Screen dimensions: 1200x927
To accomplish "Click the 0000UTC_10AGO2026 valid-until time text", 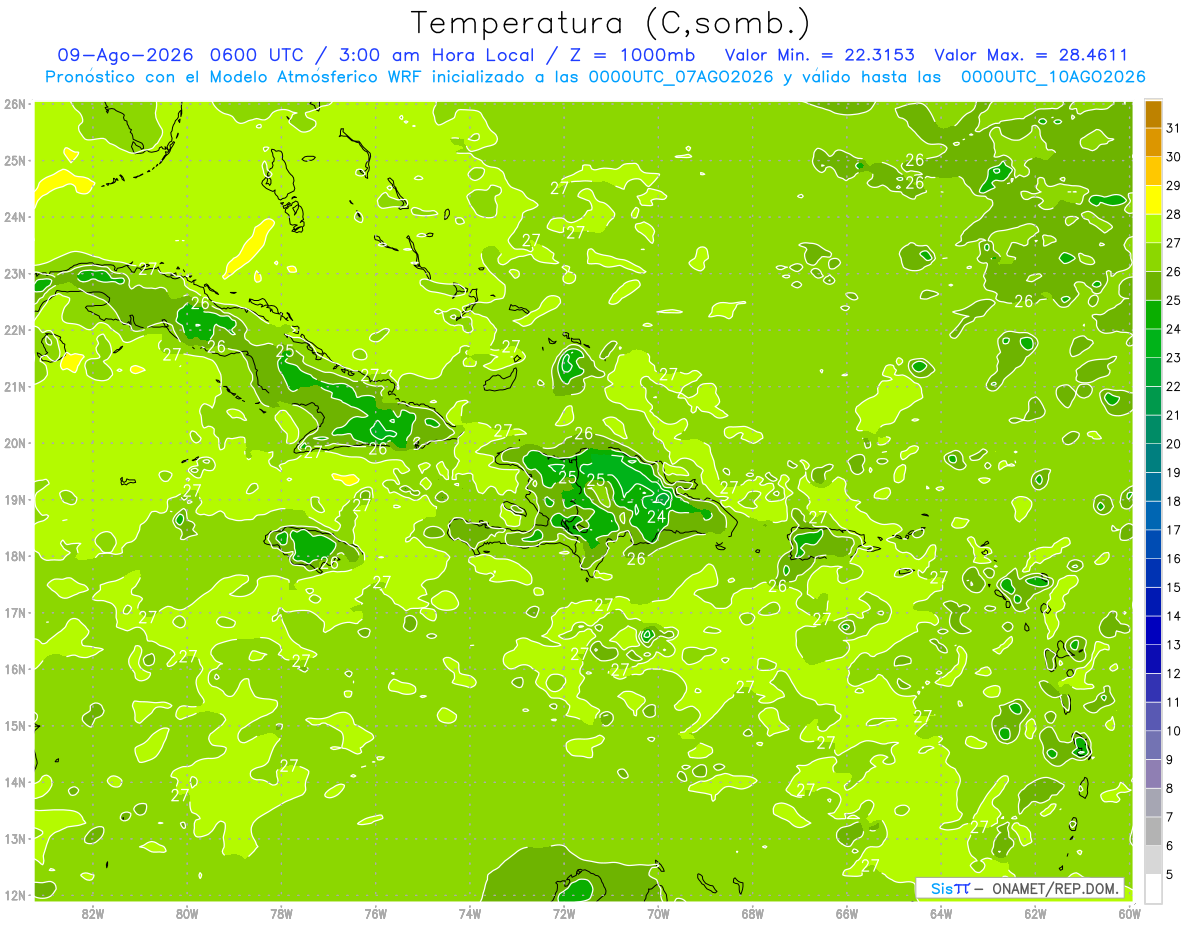I will pyautogui.click(x=1053, y=77).
